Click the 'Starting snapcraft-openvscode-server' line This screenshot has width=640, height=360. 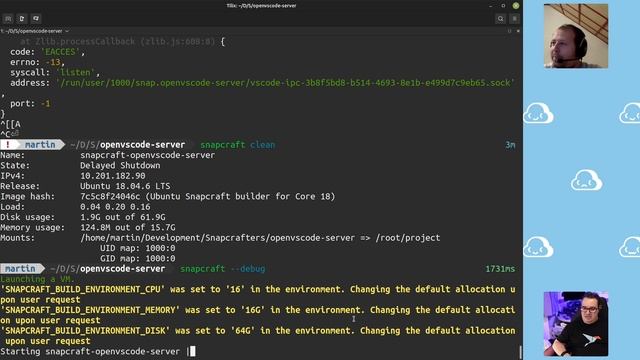coord(90,351)
